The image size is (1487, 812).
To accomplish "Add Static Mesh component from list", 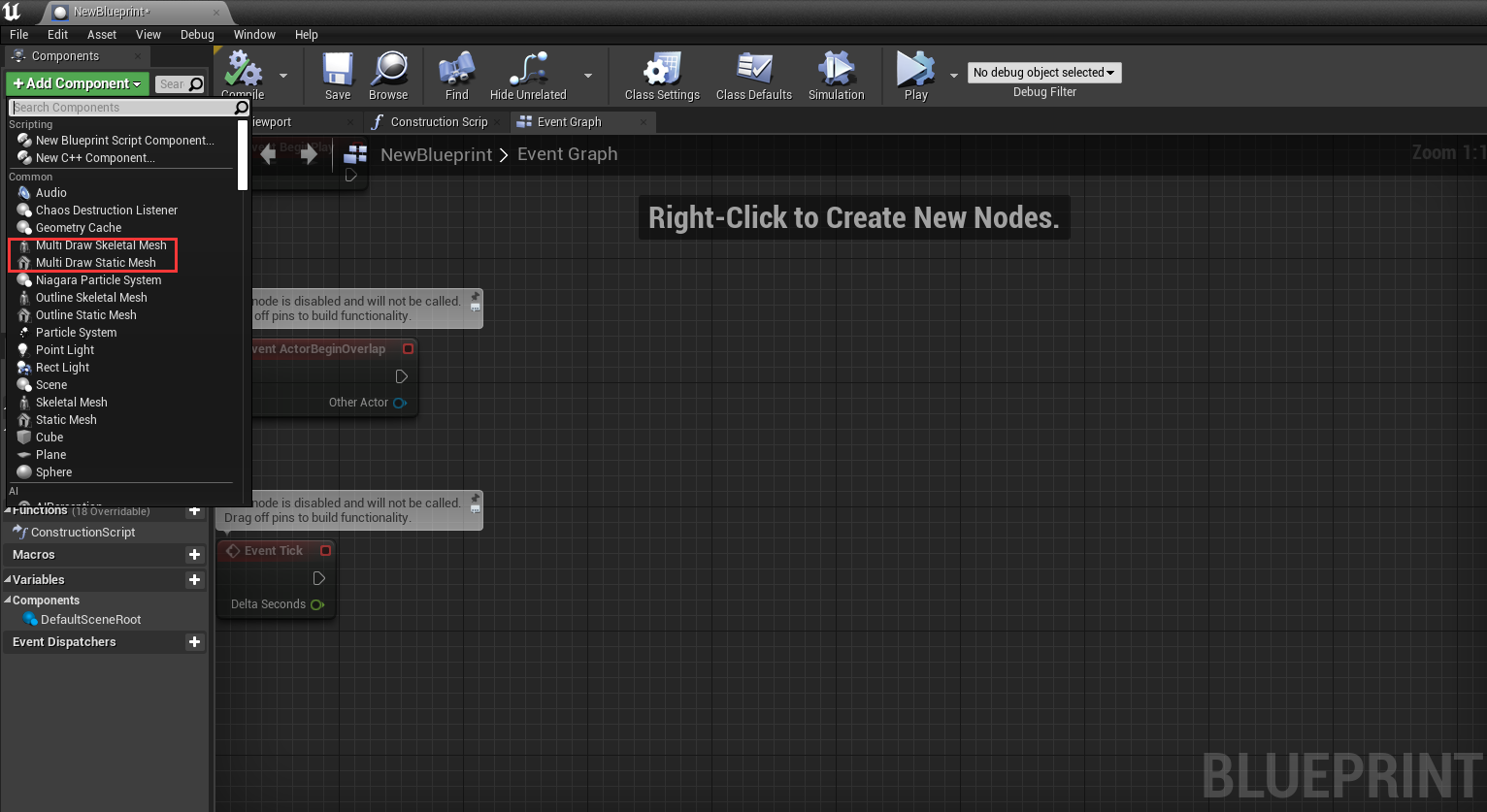I will (66, 420).
